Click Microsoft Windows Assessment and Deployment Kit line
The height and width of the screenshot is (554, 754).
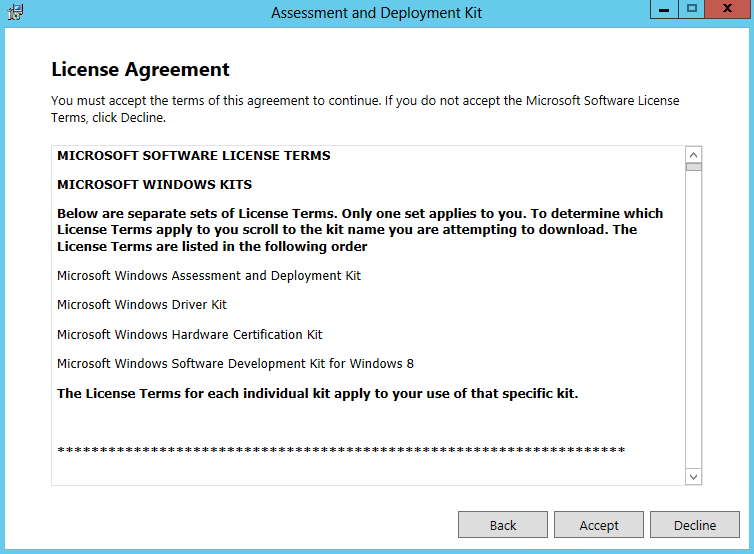point(209,276)
